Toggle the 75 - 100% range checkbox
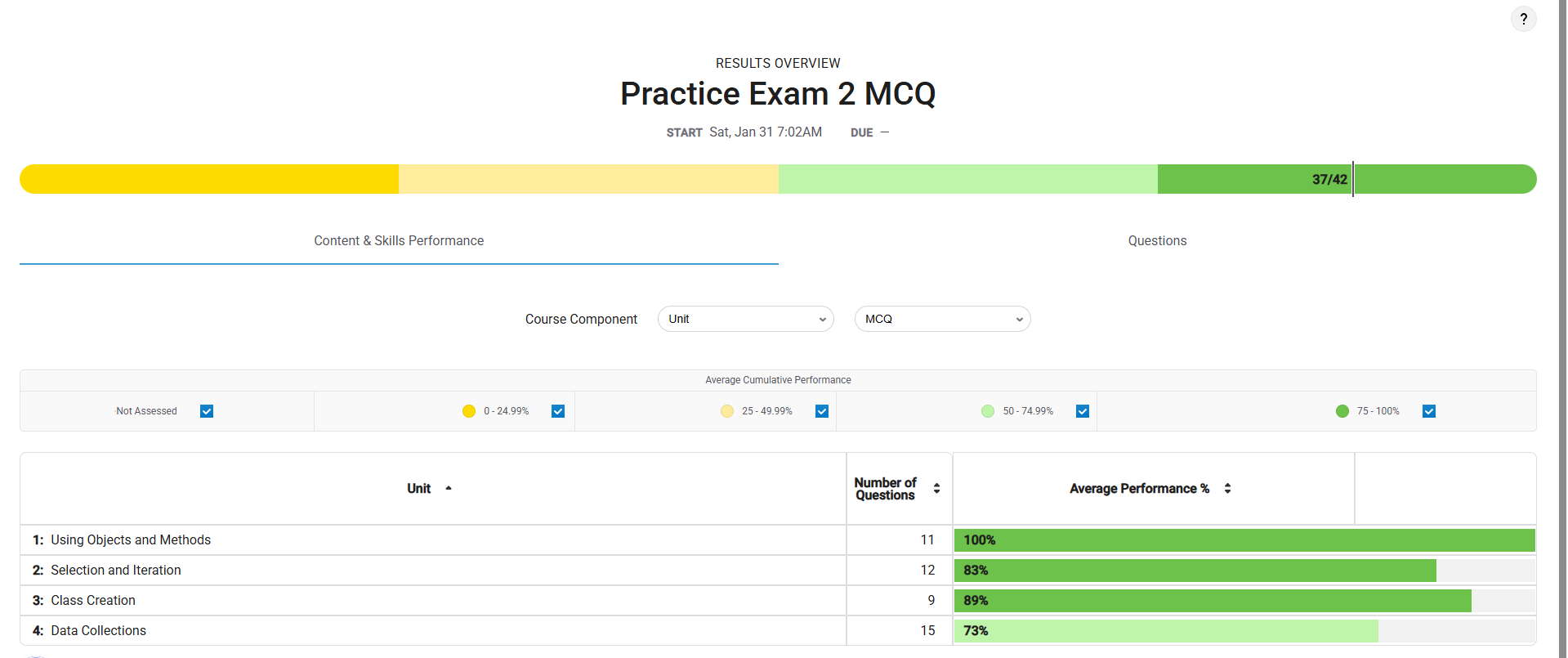Screen dimensions: 1568x658 coord(1429,411)
